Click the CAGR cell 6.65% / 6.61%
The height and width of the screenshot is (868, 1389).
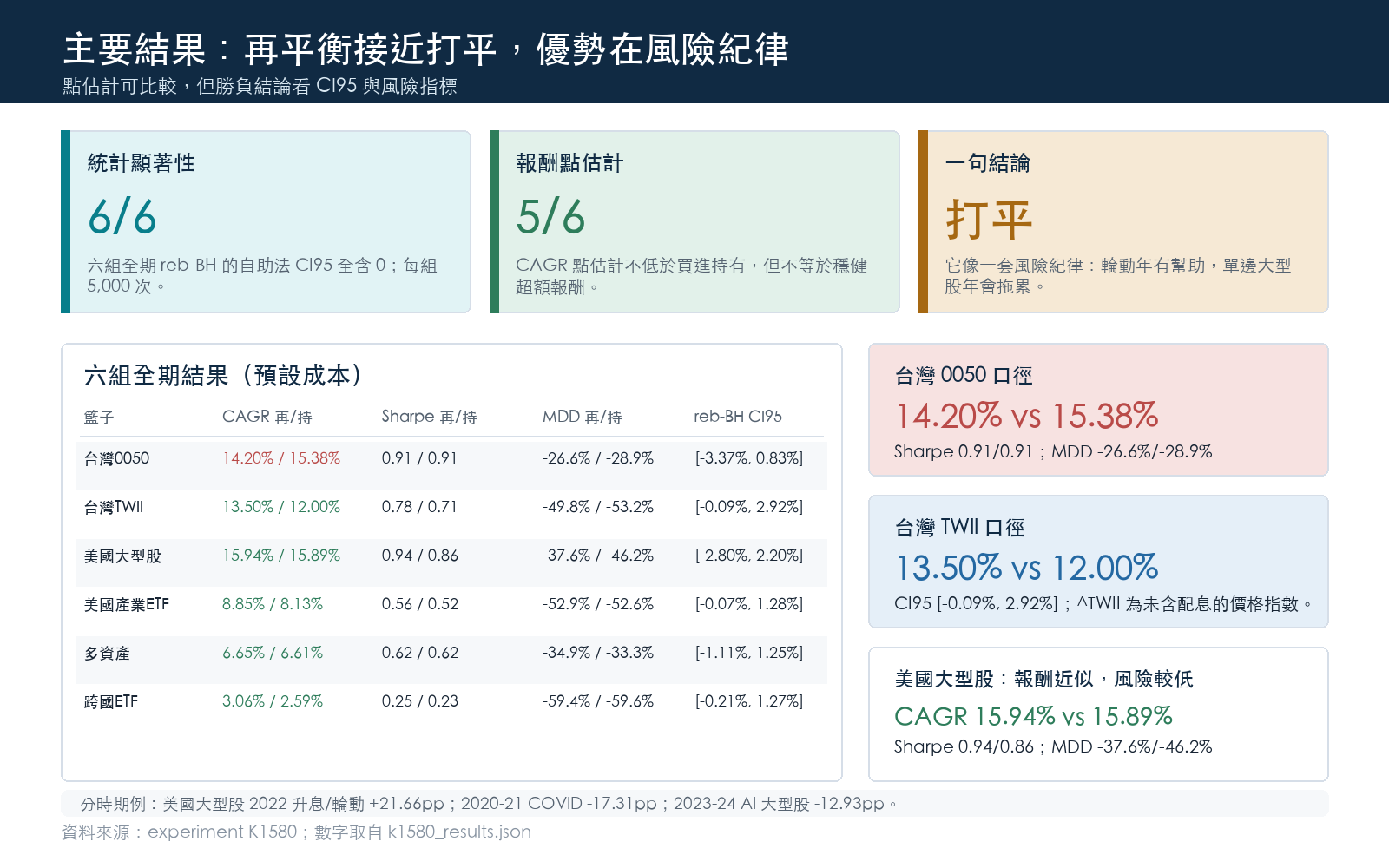click(x=273, y=653)
